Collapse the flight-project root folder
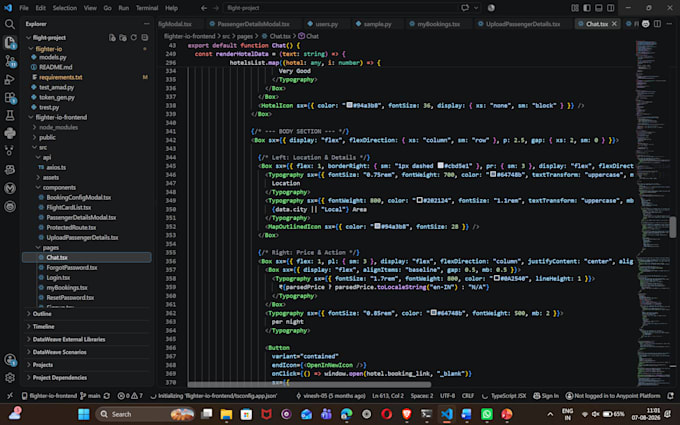Viewport: 680px width, 425px height. pos(29,38)
